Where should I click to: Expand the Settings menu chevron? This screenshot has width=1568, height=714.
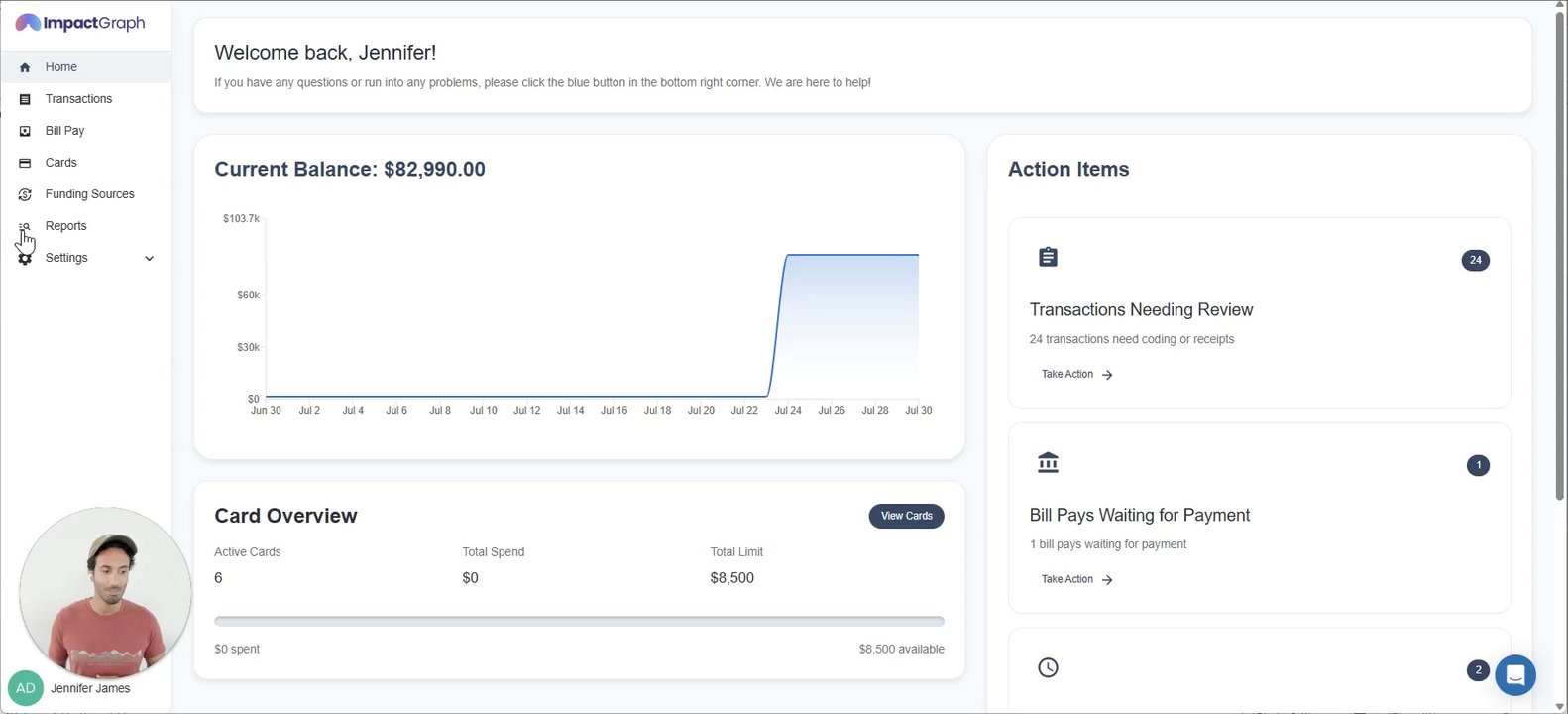pyautogui.click(x=149, y=259)
